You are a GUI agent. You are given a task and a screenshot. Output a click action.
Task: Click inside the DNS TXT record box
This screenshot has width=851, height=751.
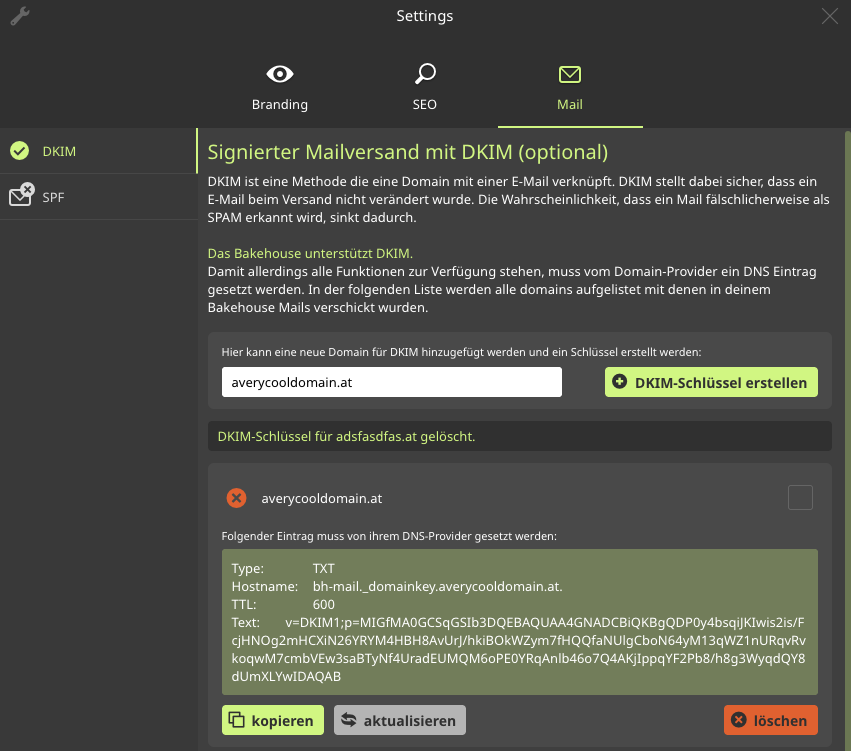519,621
